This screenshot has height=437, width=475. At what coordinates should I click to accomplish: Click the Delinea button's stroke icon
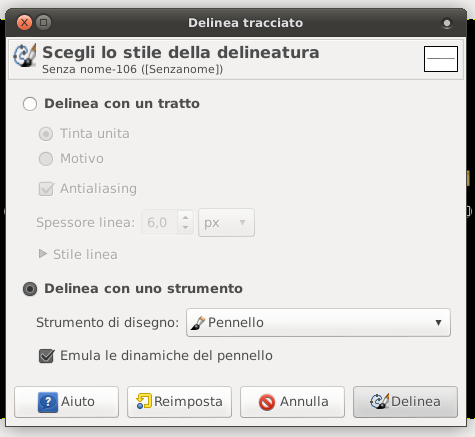pyautogui.click(x=379, y=401)
